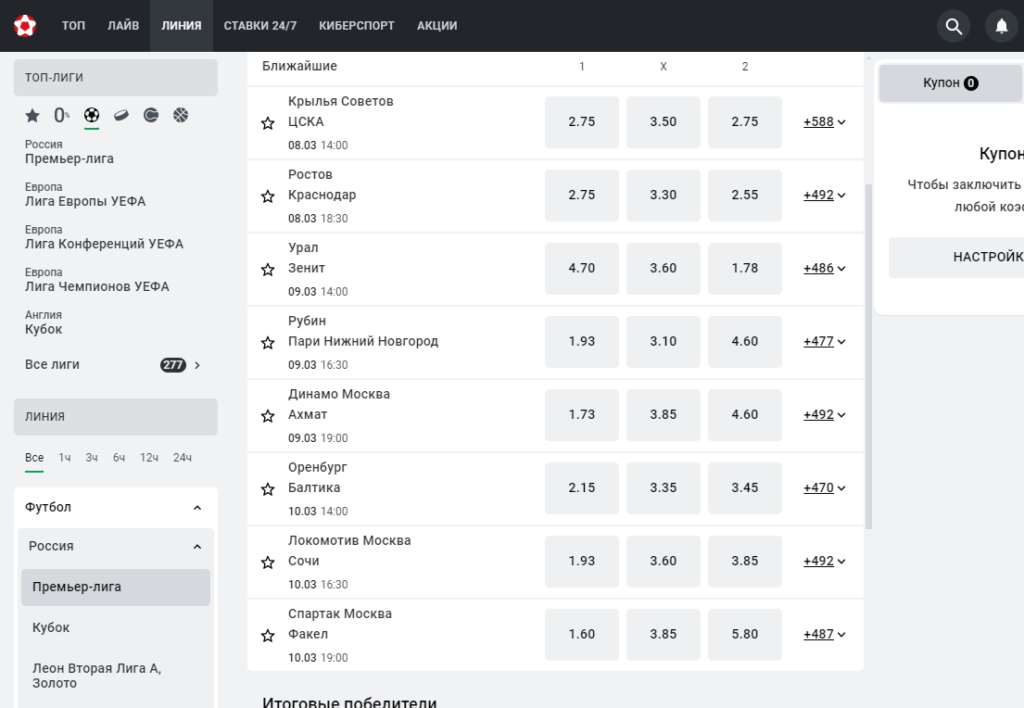Viewport: 1024px width, 708px height.
Task: Open notifications bell icon
Action: click(x=1001, y=26)
